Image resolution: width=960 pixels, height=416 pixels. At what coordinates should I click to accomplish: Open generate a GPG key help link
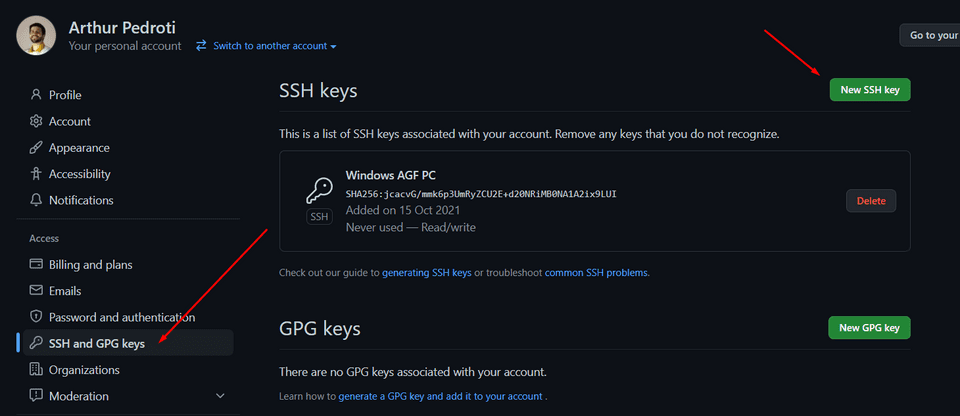click(x=439, y=397)
